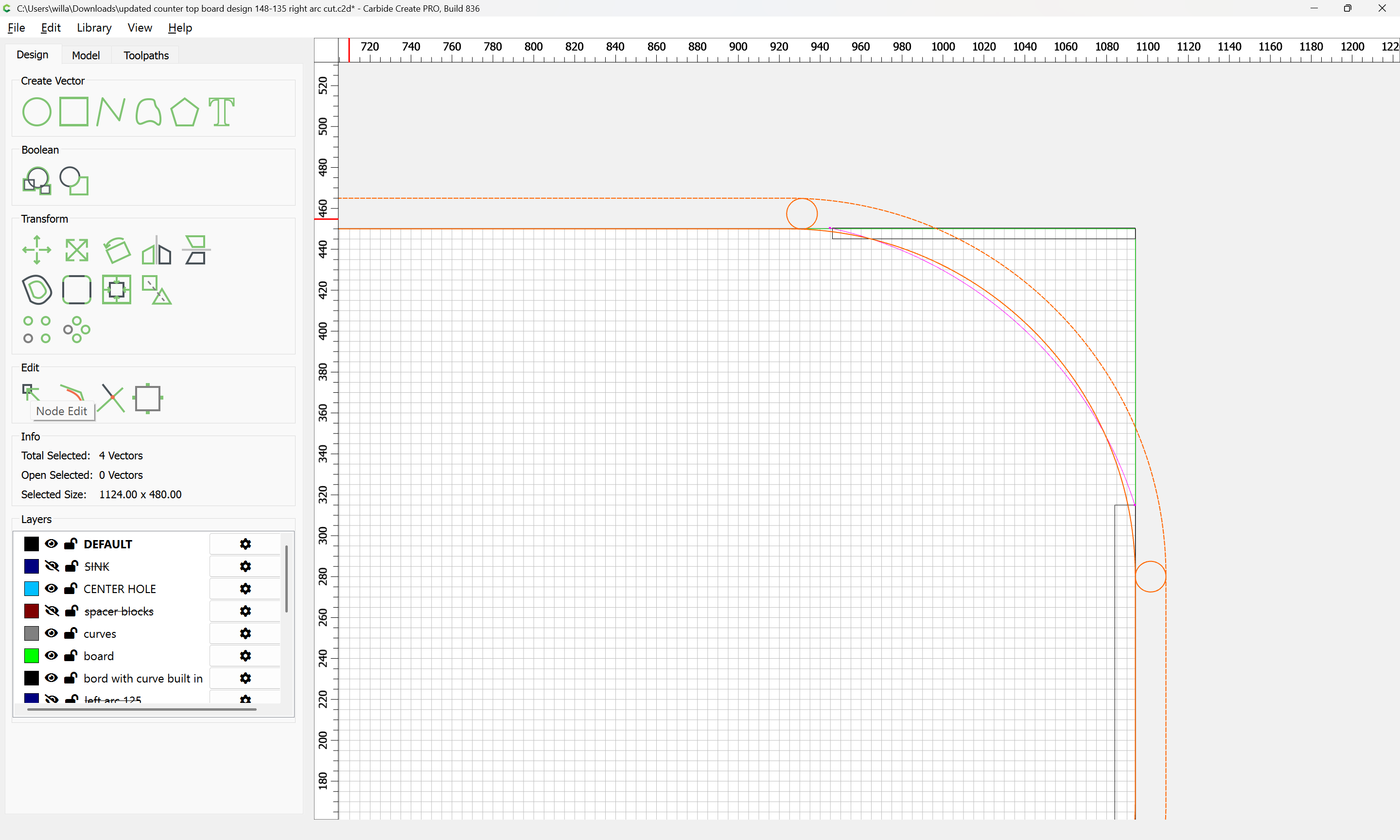1400x840 pixels.
Task: Hide the CENTER HOLE layer
Action: [x=52, y=589]
